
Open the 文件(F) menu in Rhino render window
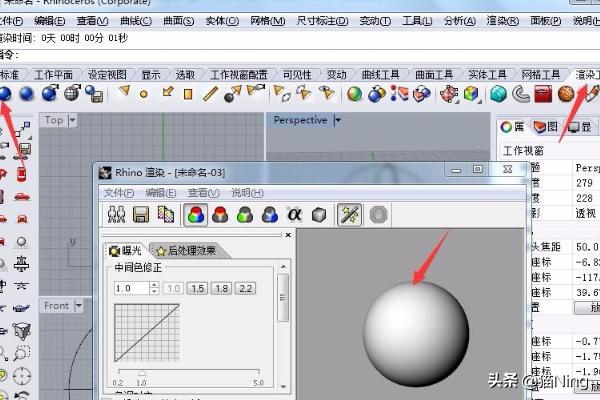click(x=119, y=193)
